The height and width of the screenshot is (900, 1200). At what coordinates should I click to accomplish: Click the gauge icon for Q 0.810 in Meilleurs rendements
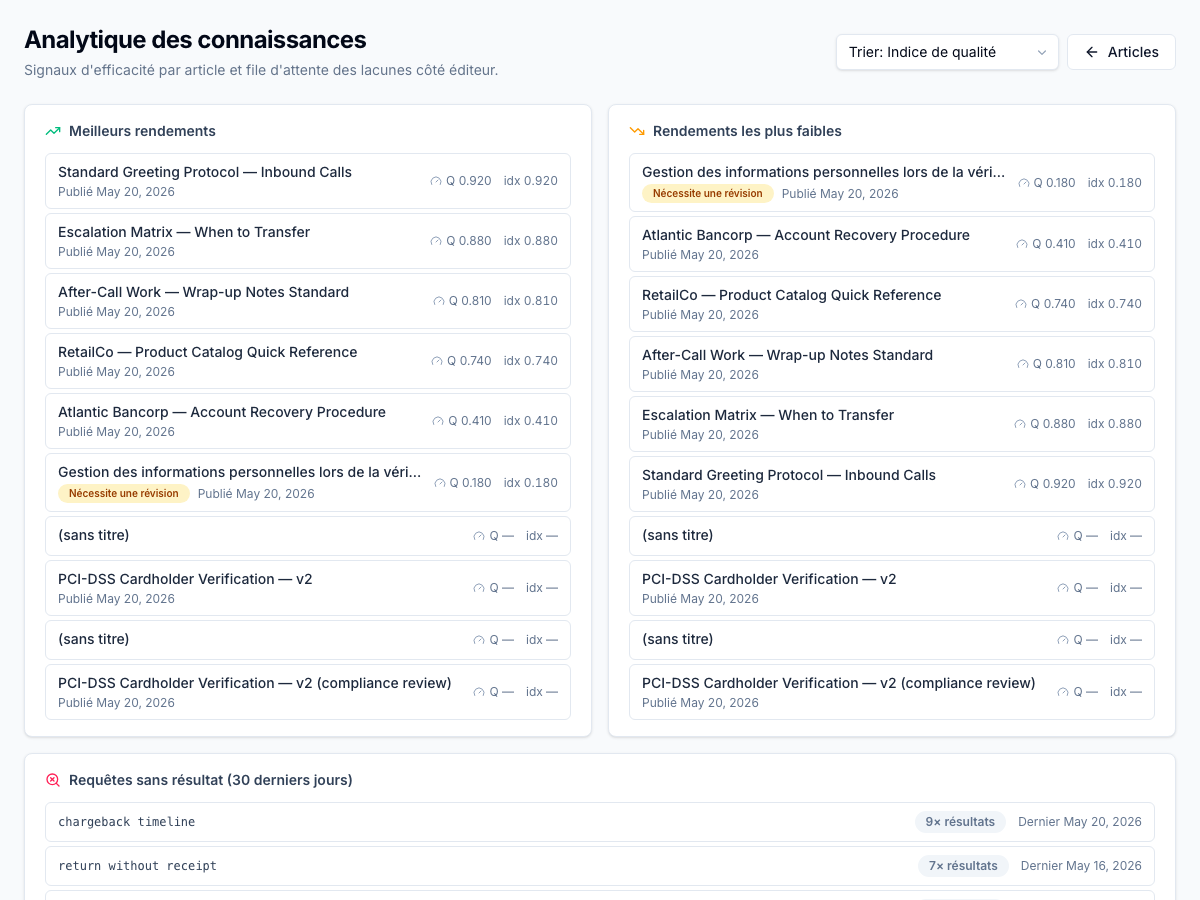pyautogui.click(x=439, y=301)
